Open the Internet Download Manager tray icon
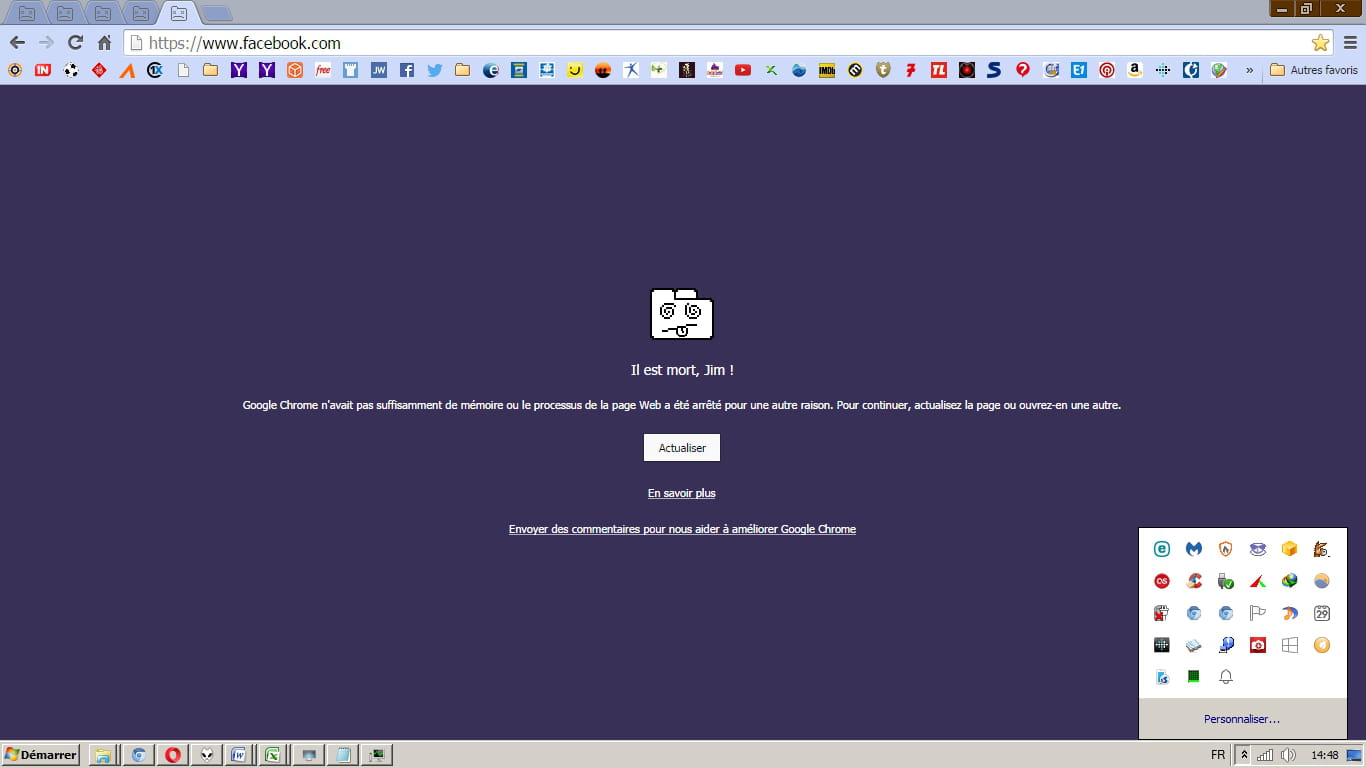 1290,581
